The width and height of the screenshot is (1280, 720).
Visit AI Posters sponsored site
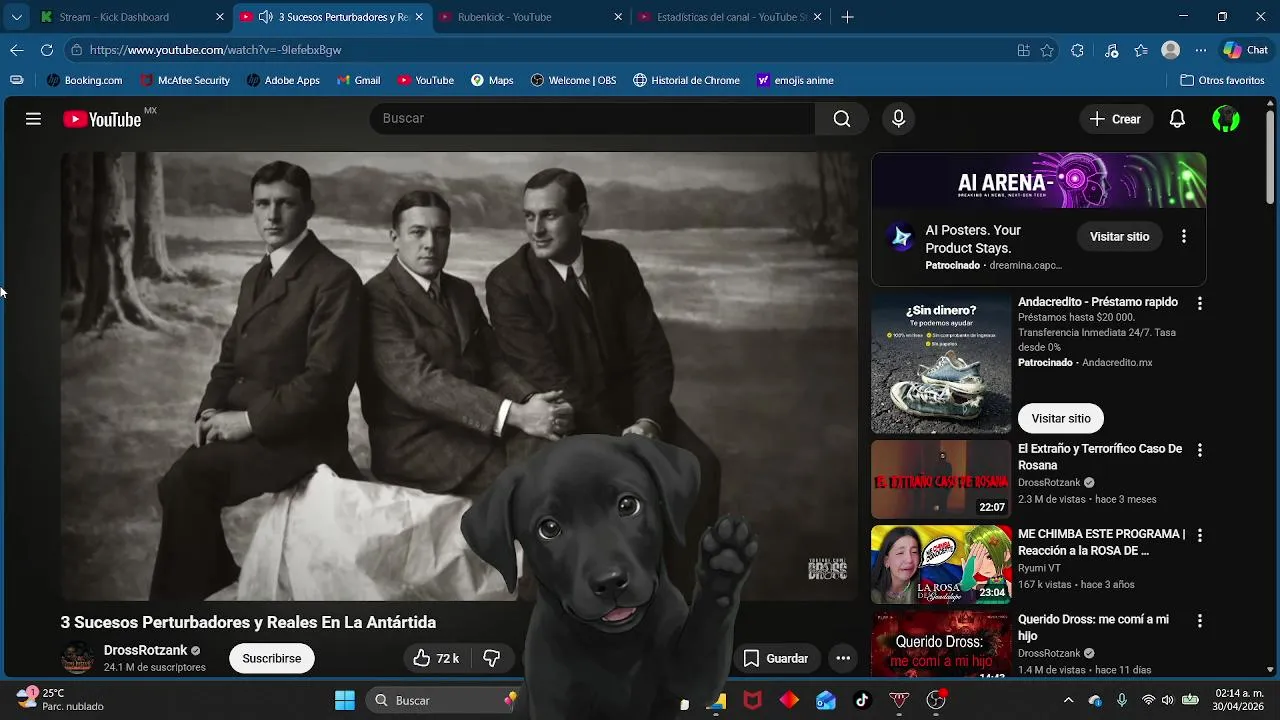click(1119, 237)
